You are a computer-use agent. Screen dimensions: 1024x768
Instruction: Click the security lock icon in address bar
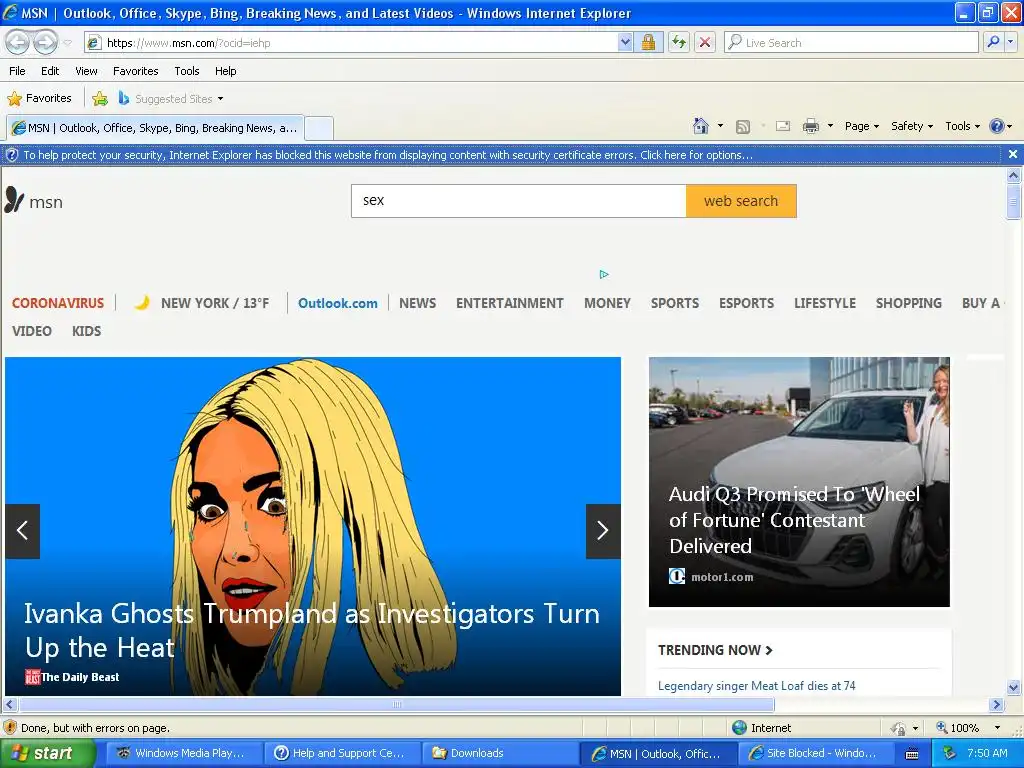[648, 42]
